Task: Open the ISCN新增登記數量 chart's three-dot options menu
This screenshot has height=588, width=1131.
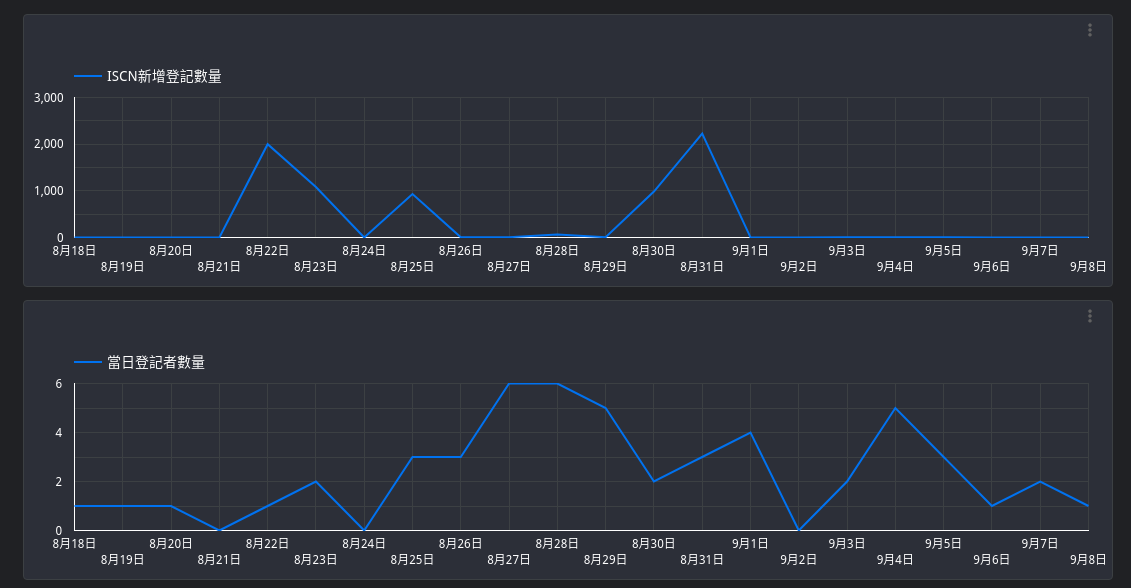Action: tap(1089, 30)
